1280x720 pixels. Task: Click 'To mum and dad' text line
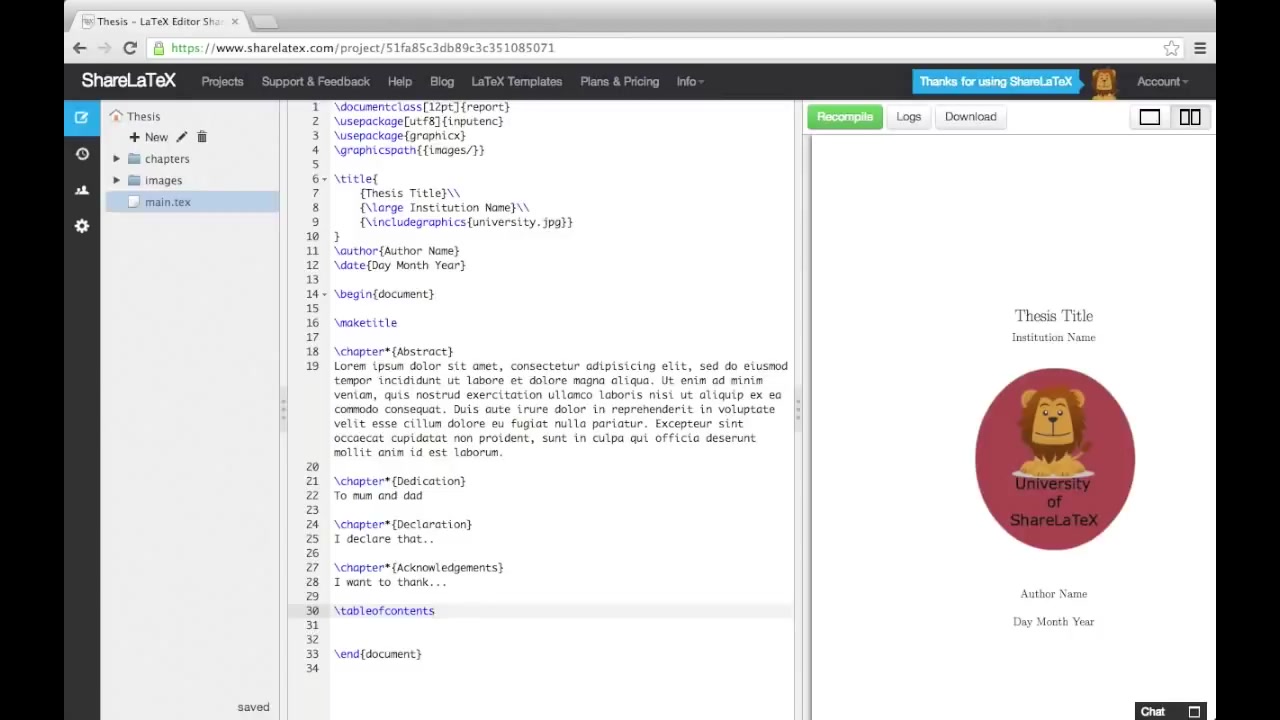tap(378, 496)
